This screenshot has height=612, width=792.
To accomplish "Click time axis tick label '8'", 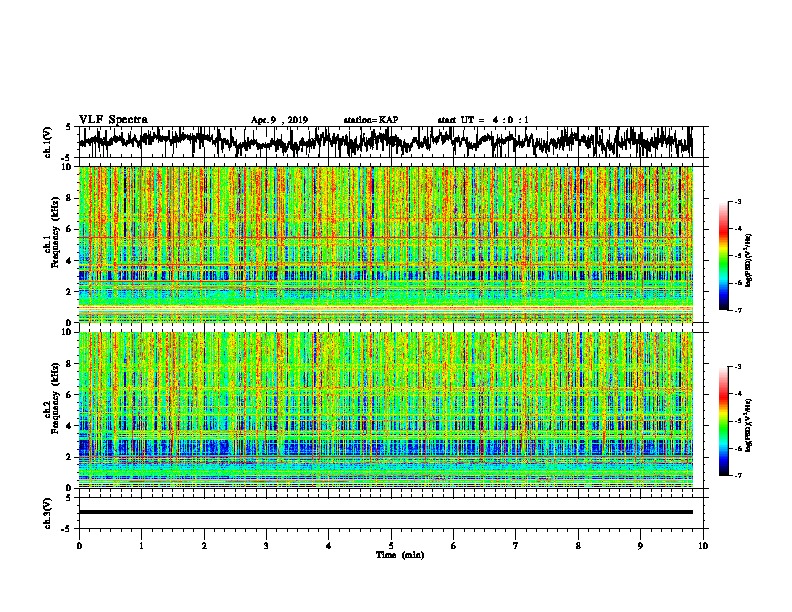I will point(578,546).
